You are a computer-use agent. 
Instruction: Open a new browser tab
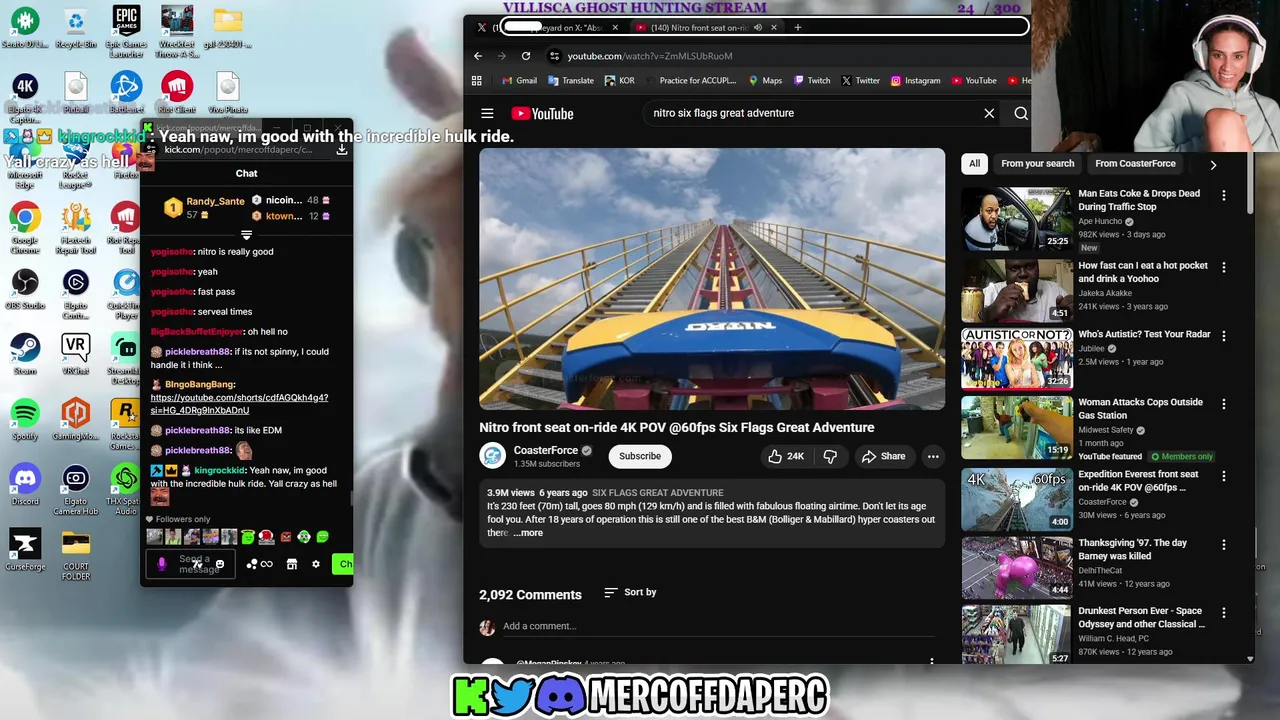[x=797, y=27]
